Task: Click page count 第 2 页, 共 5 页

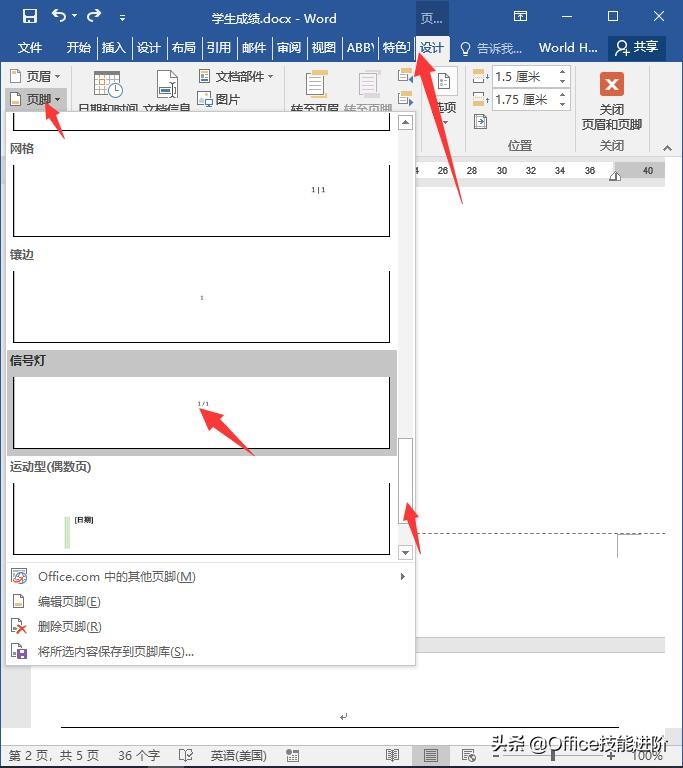Action: coord(54,755)
